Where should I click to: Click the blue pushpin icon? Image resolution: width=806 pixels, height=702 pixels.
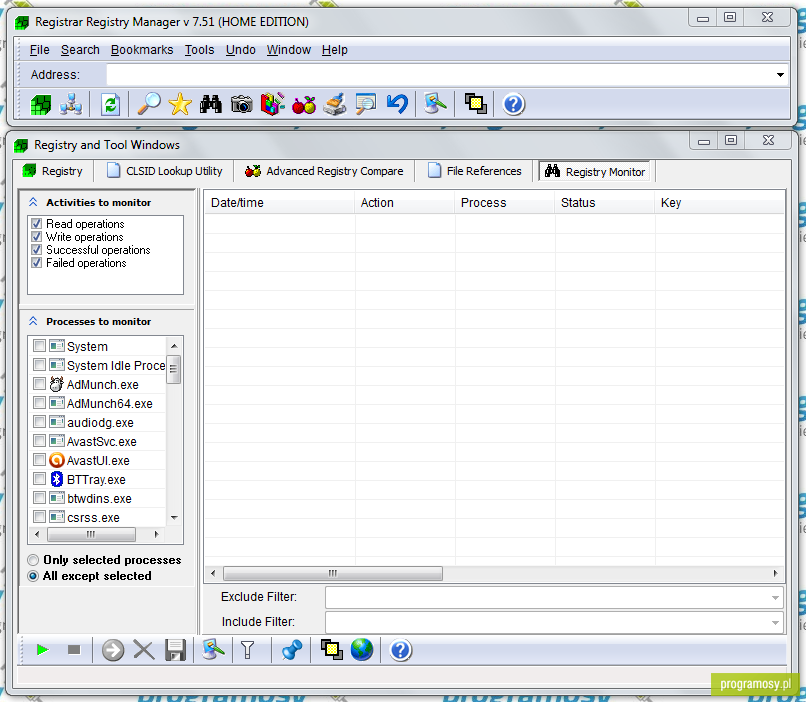click(x=291, y=650)
